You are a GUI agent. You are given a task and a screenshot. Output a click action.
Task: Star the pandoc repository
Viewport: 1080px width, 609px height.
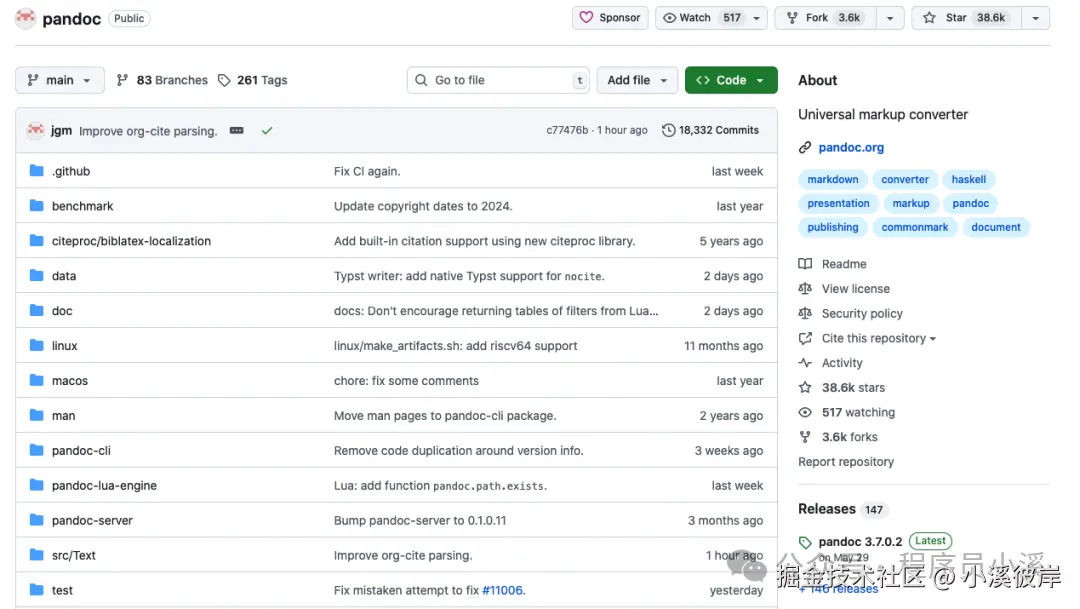point(966,18)
